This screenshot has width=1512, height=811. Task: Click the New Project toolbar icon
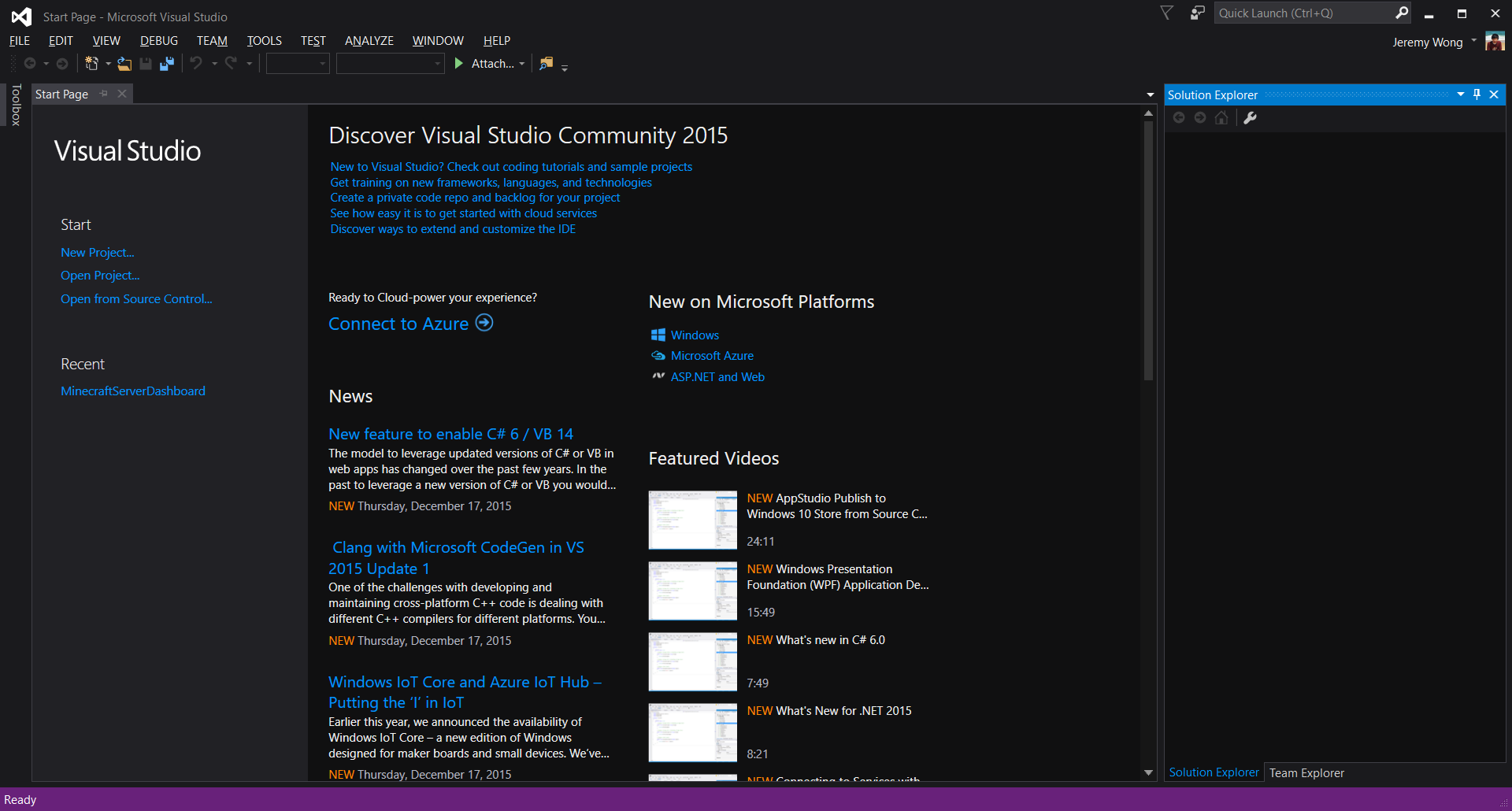coord(91,64)
